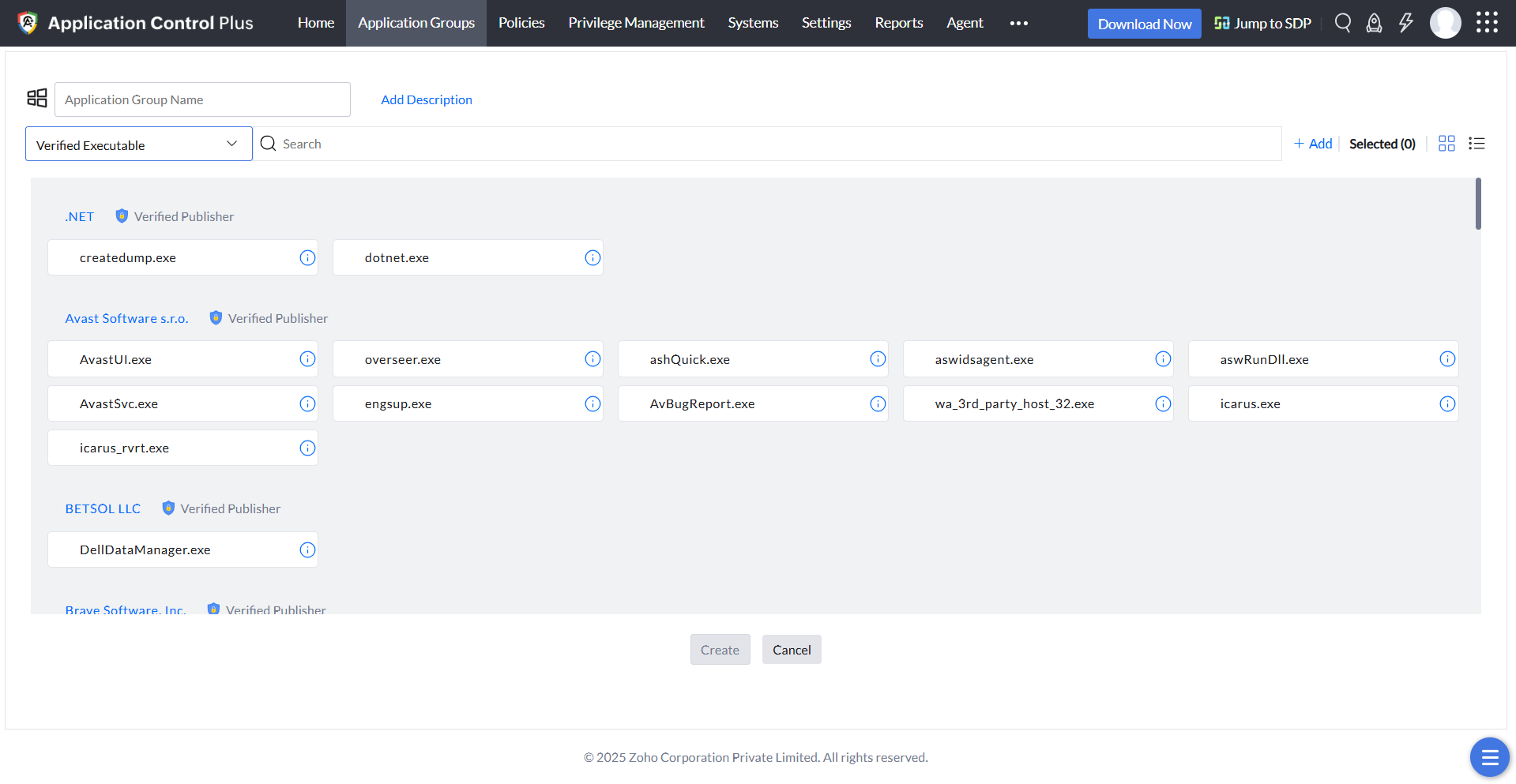This screenshot has height=784, width=1516.
Task: View details icon for wa_3rd_party_host_32.exe
Action: (x=1163, y=404)
